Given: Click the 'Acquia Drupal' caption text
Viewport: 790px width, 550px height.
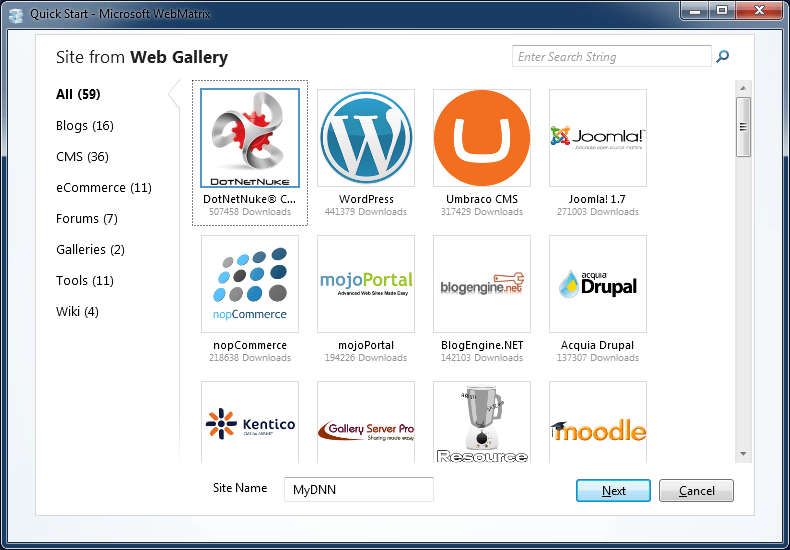Looking at the screenshot, I should point(598,345).
